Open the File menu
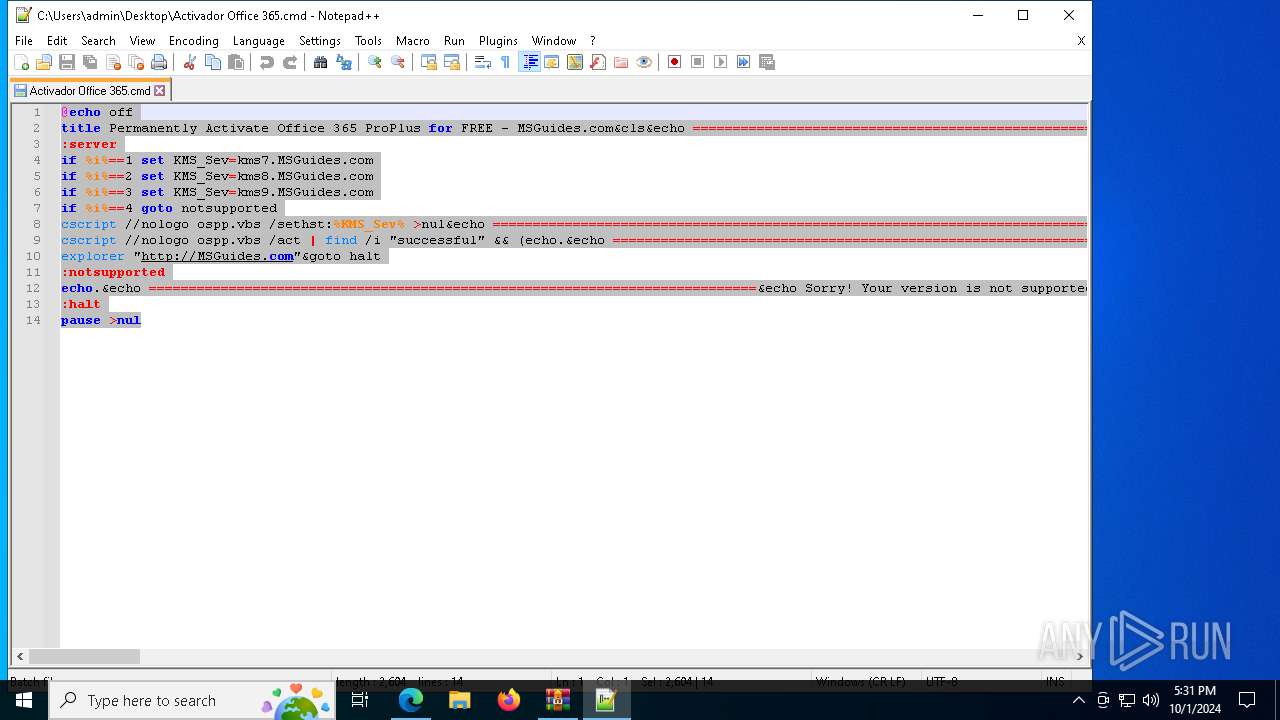 24,41
